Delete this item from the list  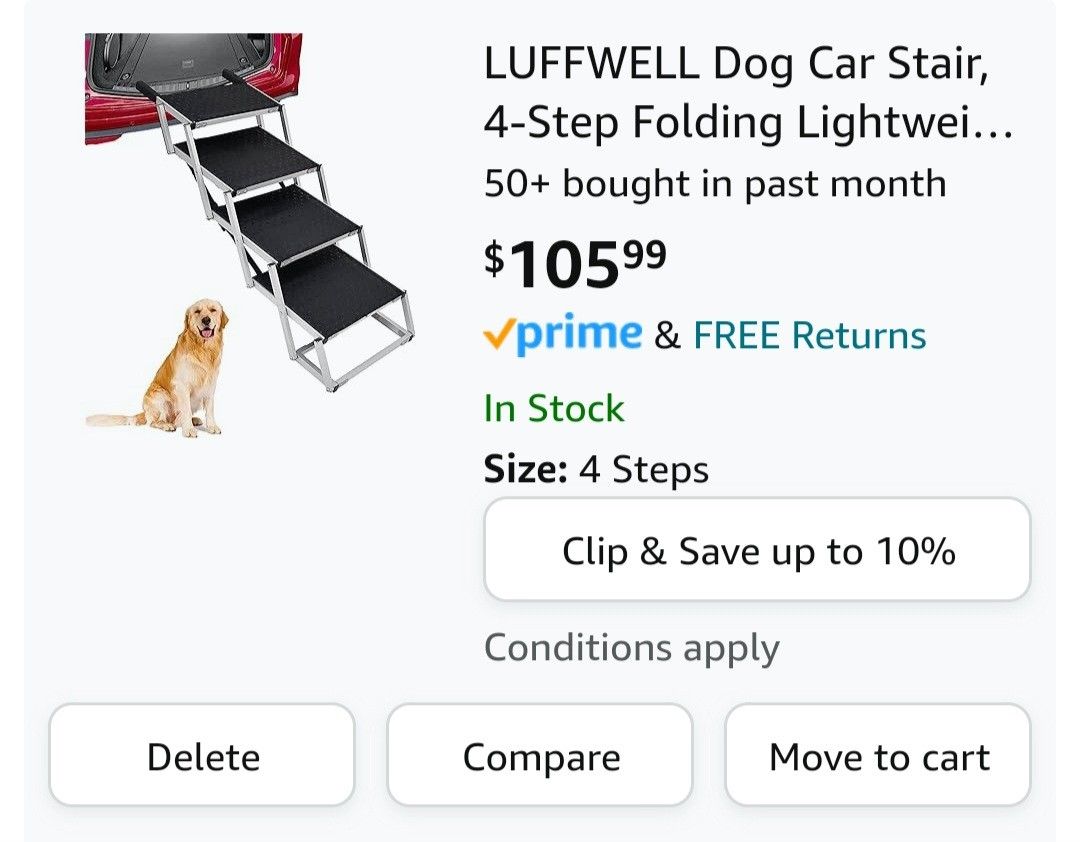(202, 756)
